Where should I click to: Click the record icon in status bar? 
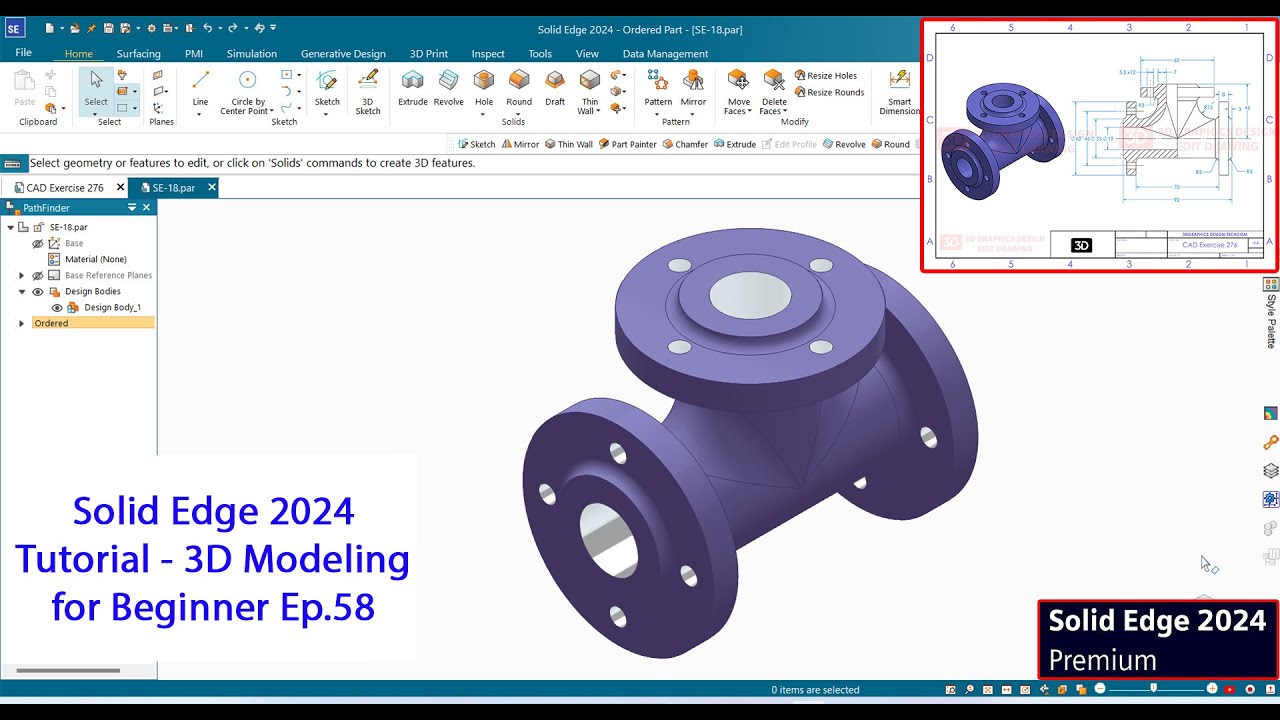pos(1249,689)
